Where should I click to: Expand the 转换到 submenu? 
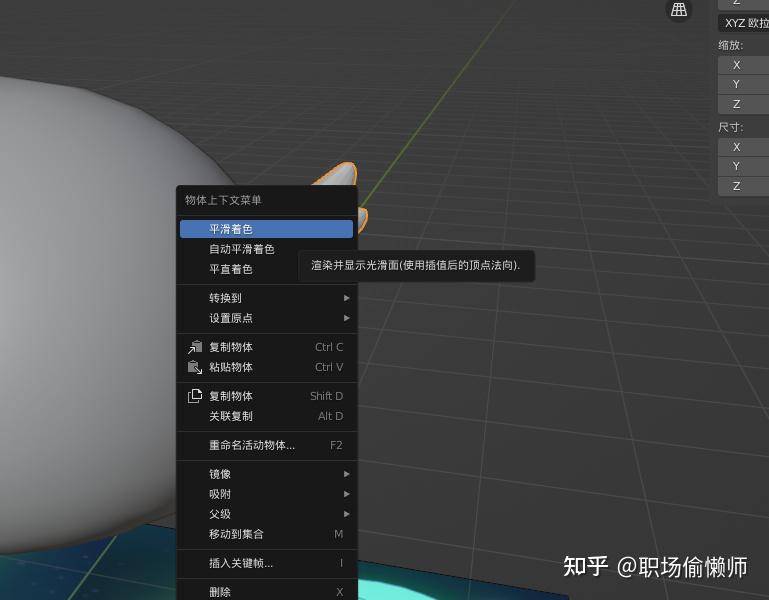[x=266, y=298]
